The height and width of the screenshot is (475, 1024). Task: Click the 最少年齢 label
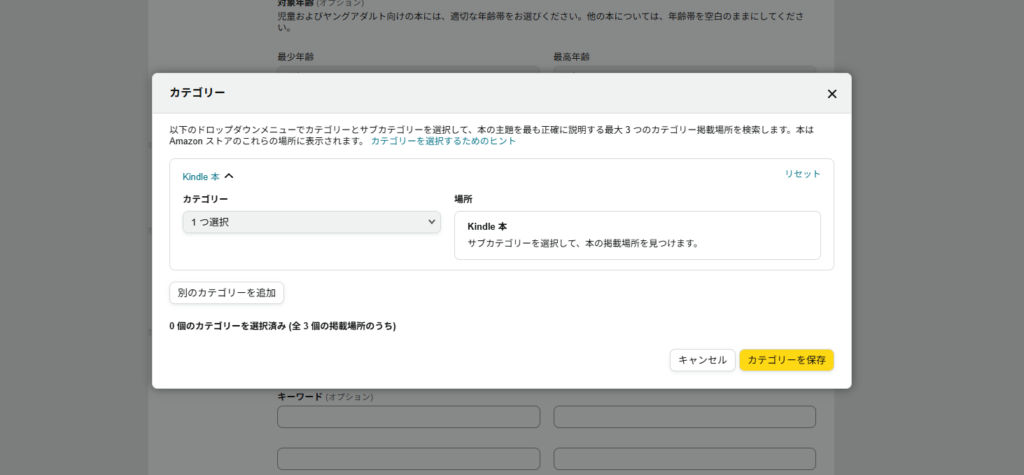[302, 57]
